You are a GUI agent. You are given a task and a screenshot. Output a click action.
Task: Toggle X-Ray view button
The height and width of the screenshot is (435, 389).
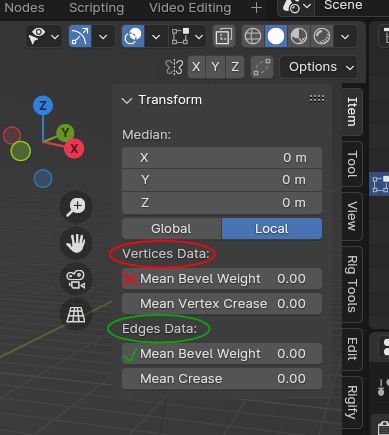[x=224, y=36]
